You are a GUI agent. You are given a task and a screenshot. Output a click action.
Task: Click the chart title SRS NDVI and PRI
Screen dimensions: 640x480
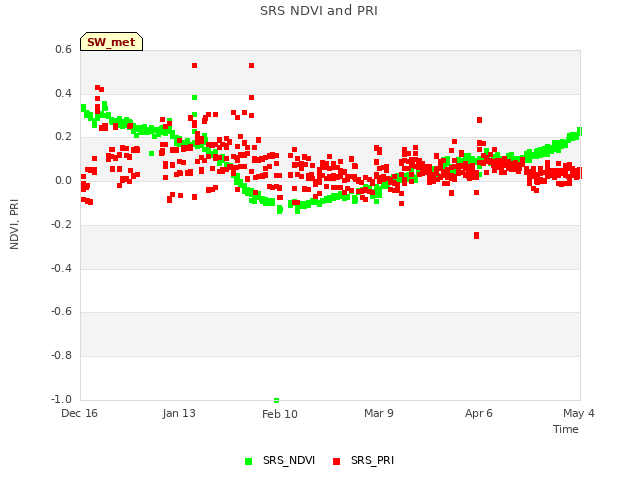319,11
